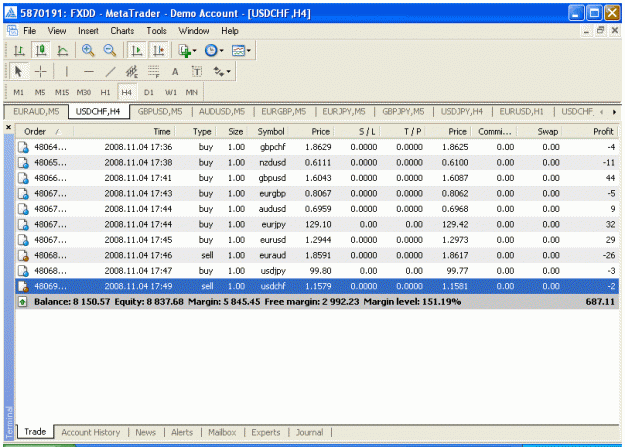Toggle the chart shift icon
This screenshot has width=625, height=447.
[x=159, y=51]
